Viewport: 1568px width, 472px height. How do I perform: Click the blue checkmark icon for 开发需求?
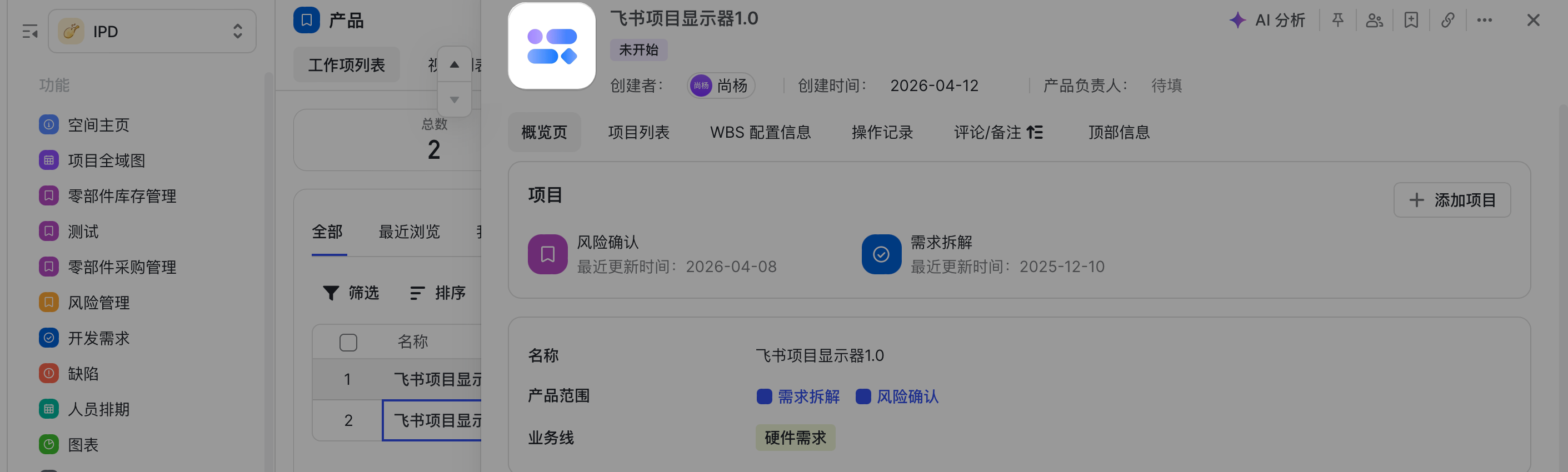click(49, 338)
